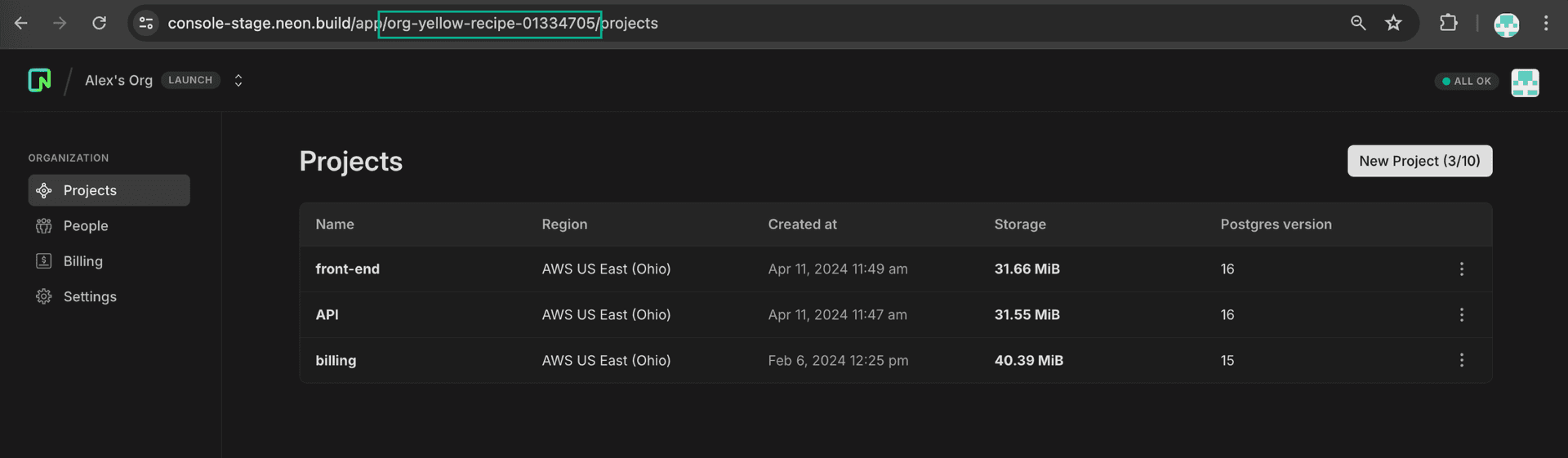The width and height of the screenshot is (1568, 458).
Task: Click the New Project (3/10) button
Action: pyautogui.click(x=1419, y=161)
